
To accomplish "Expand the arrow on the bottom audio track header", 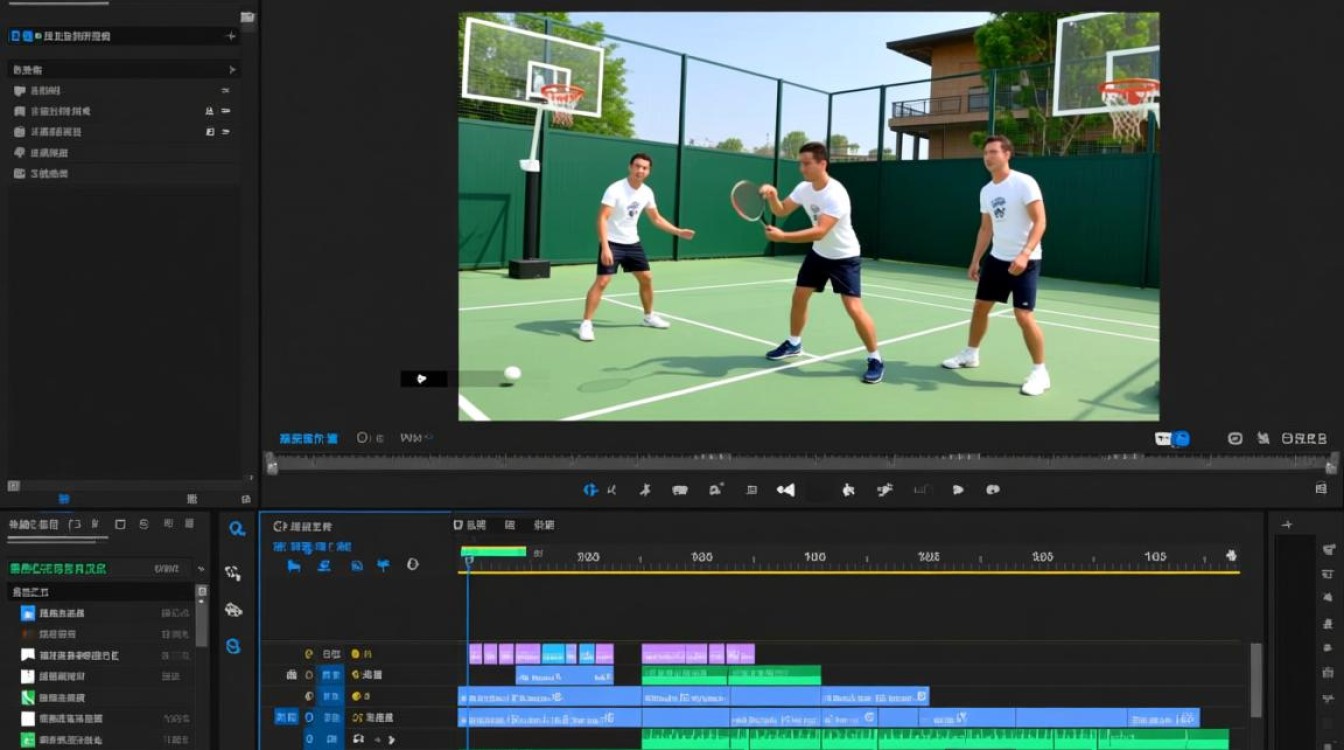I will coord(392,739).
